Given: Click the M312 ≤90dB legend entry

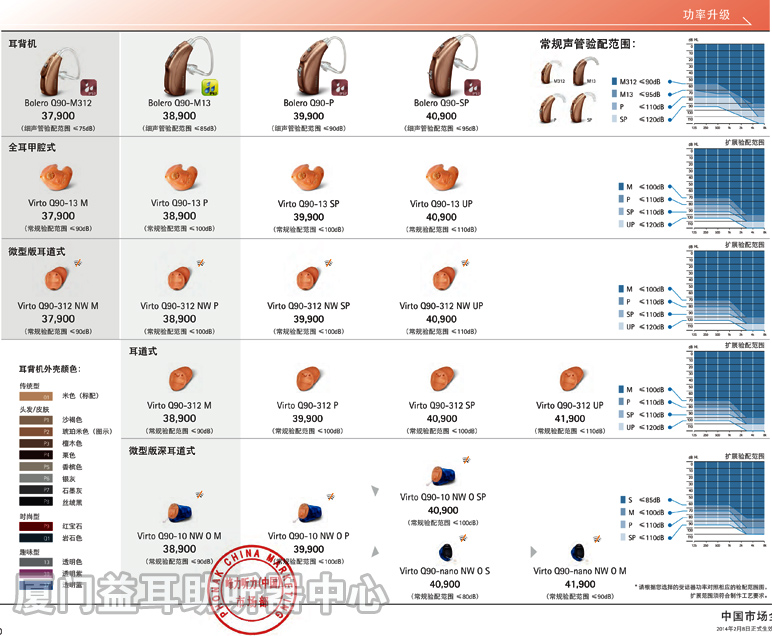Looking at the screenshot, I should [x=637, y=82].
